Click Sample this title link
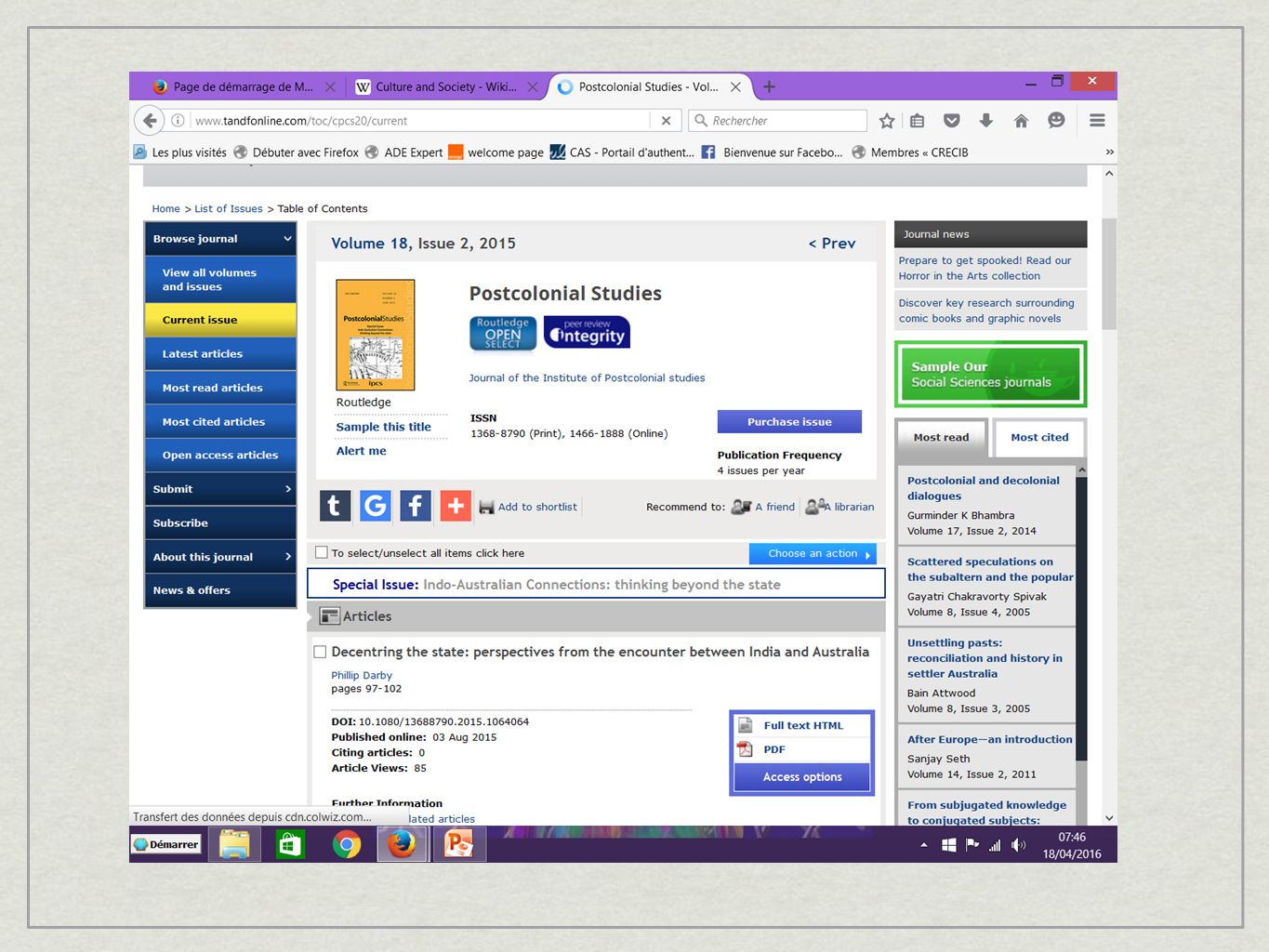Viewport: 1269px width, 952px height. click(384, 427)
